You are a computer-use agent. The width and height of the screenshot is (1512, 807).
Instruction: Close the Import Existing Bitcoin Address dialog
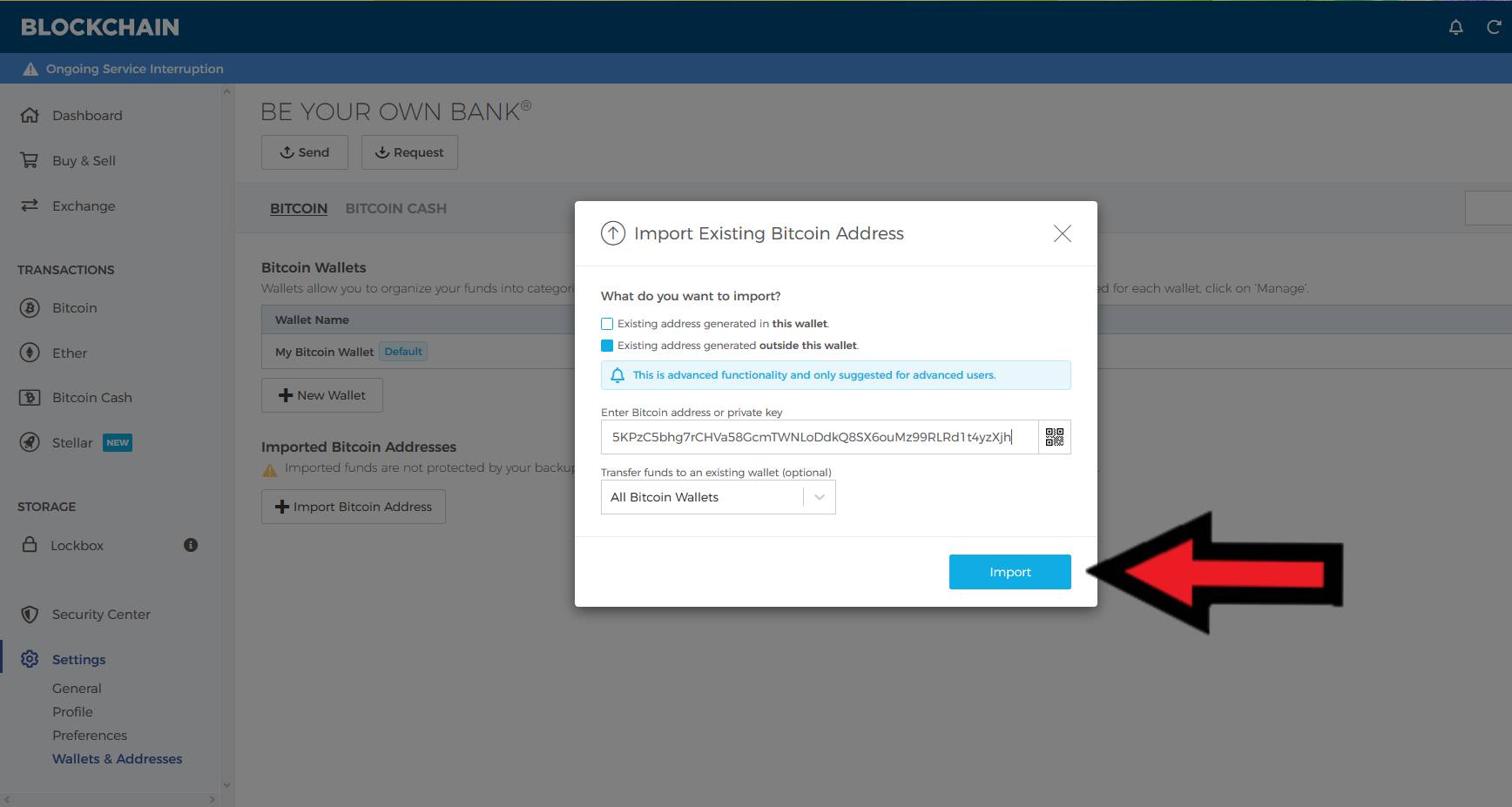click(x=1063, y=233)
